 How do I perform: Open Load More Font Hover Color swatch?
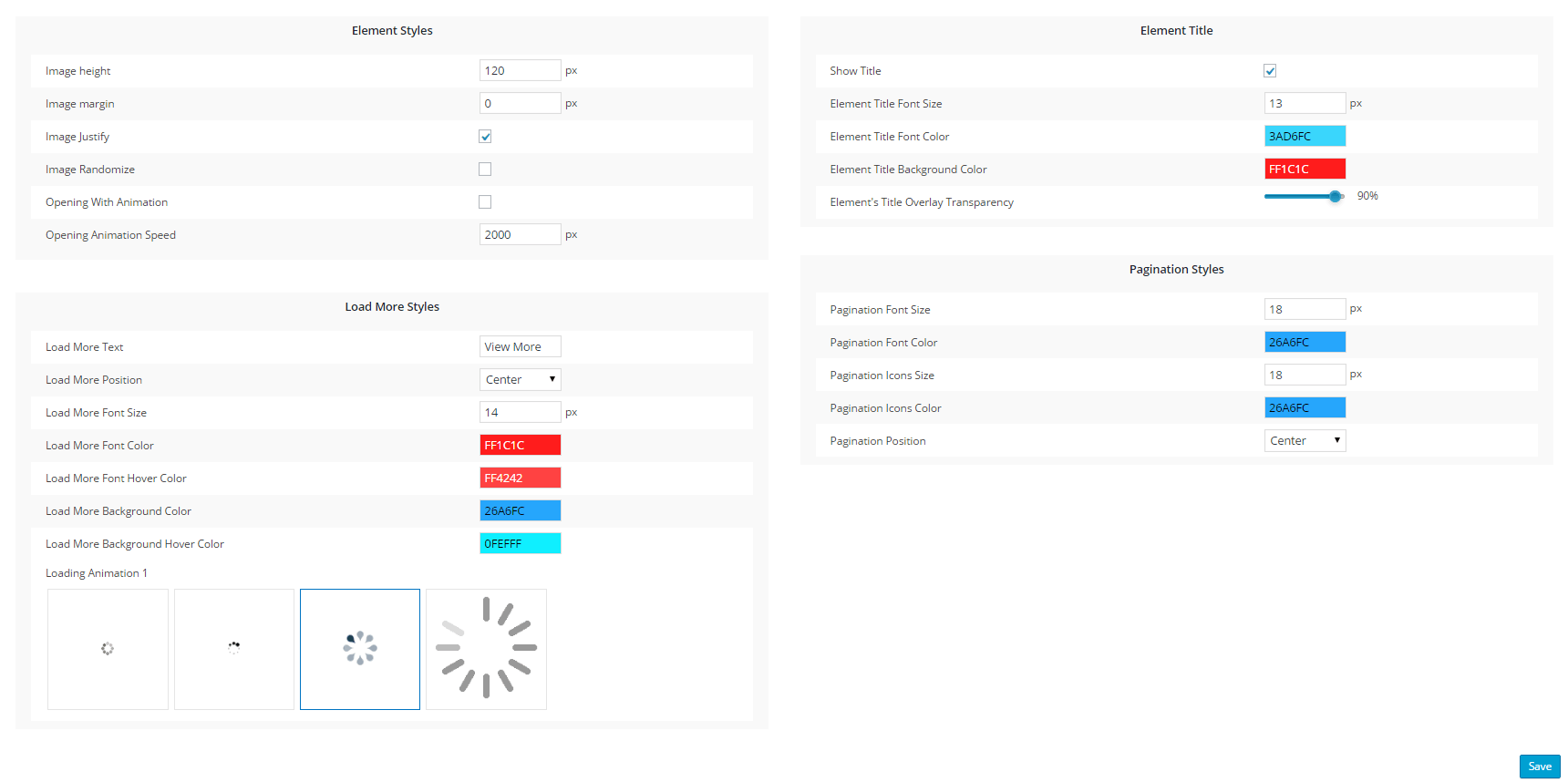[520, 478]
